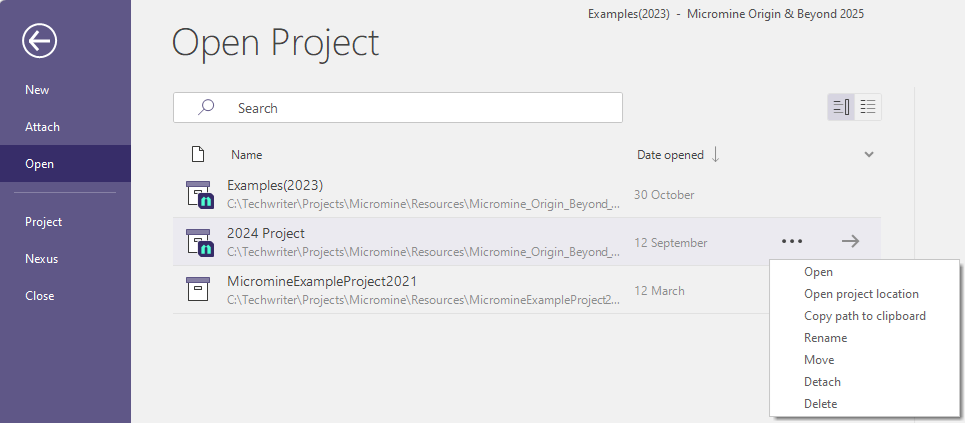Click the Examples(2023) project icon

pos(199,195)
